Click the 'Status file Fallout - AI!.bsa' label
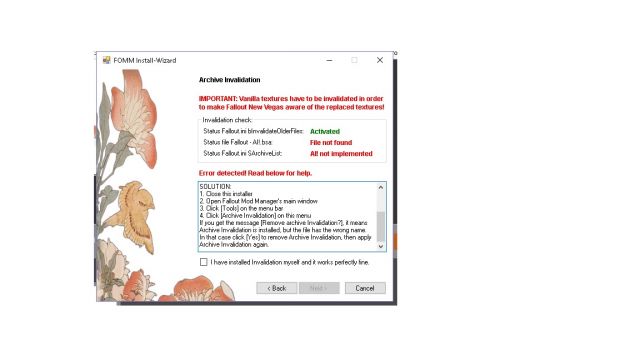 coord(238,142)
